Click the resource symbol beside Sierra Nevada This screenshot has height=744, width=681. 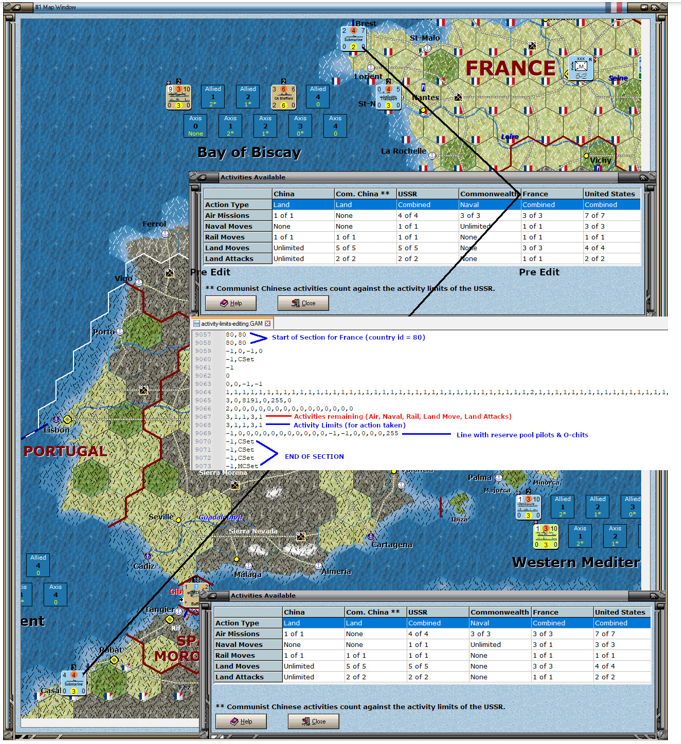point(300,537)
